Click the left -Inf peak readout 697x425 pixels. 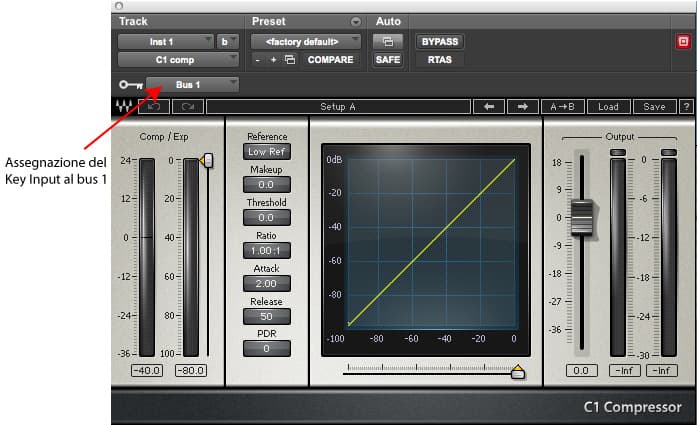click(x=625, y=370)
